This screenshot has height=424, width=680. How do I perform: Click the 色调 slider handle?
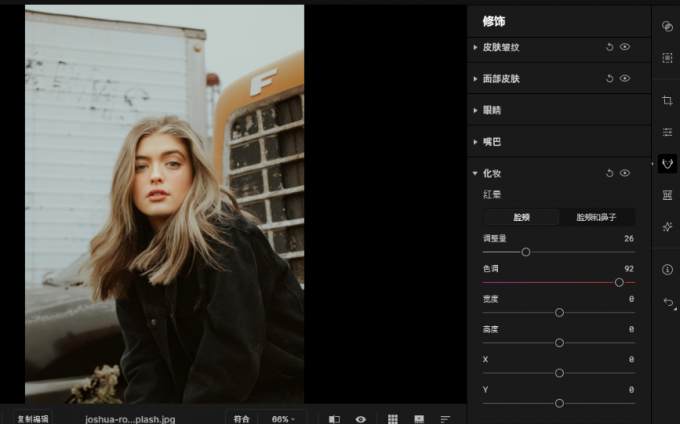[x=619, y=283]
